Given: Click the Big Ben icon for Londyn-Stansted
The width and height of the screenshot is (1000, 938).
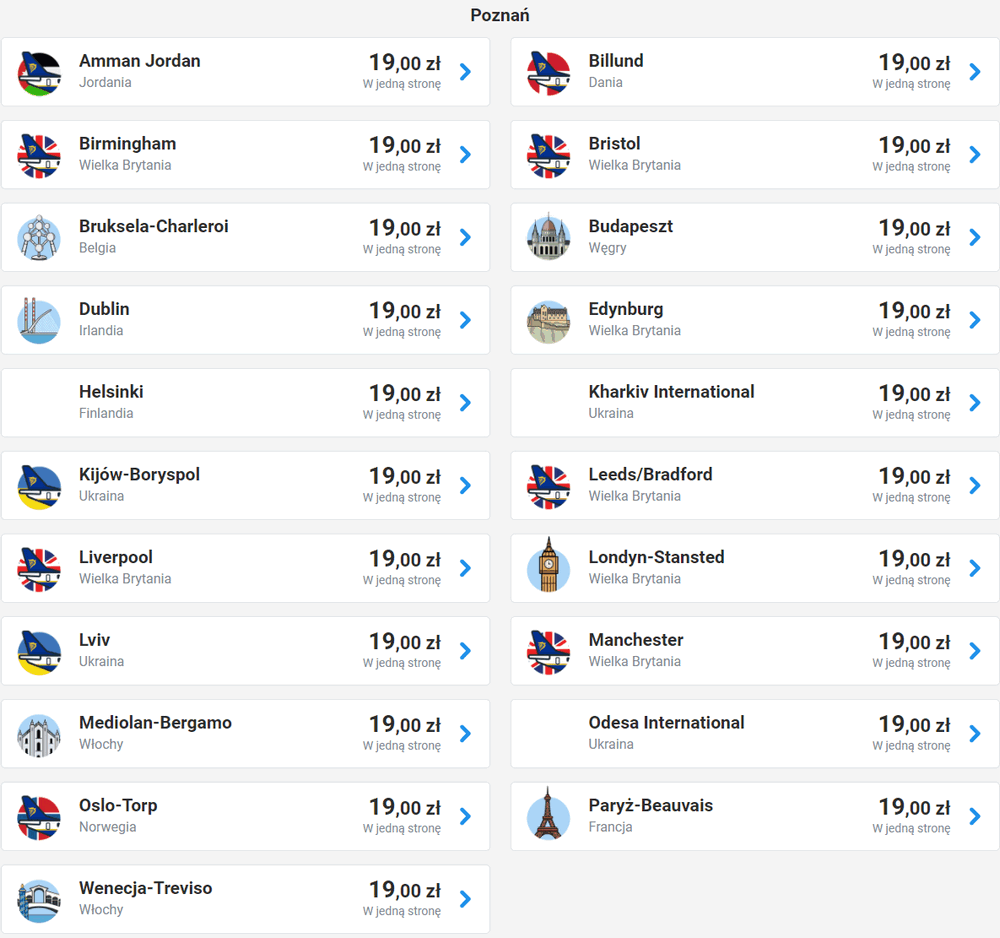Looking at the screenshot, I should (548, 566).
